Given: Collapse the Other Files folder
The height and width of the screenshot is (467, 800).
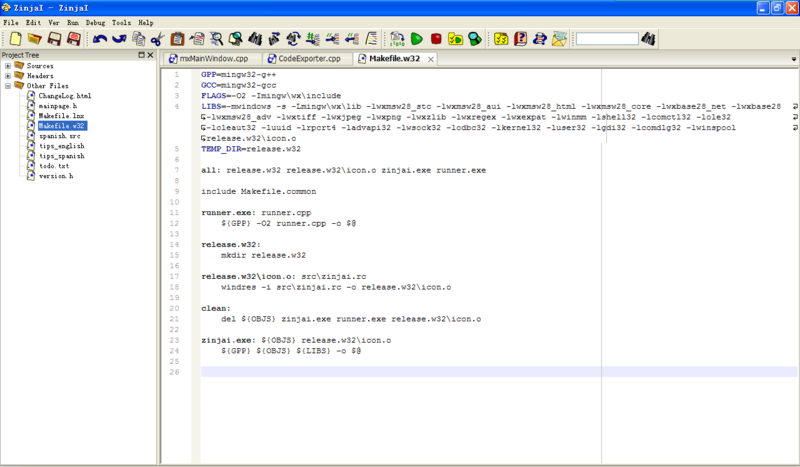Looking at the screenshot, I should 8,86.
